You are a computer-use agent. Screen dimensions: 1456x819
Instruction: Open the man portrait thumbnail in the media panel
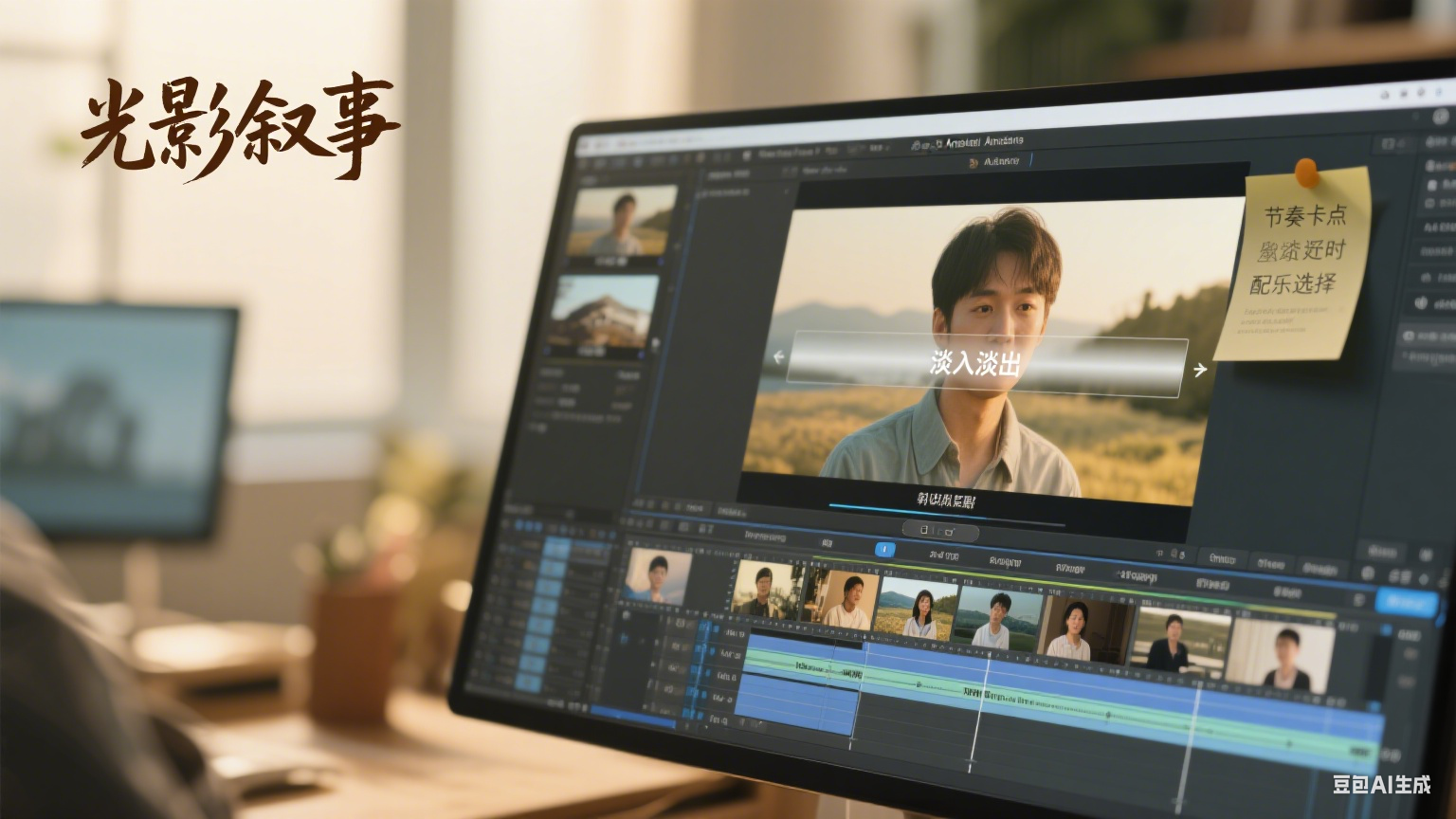[622, 222]
